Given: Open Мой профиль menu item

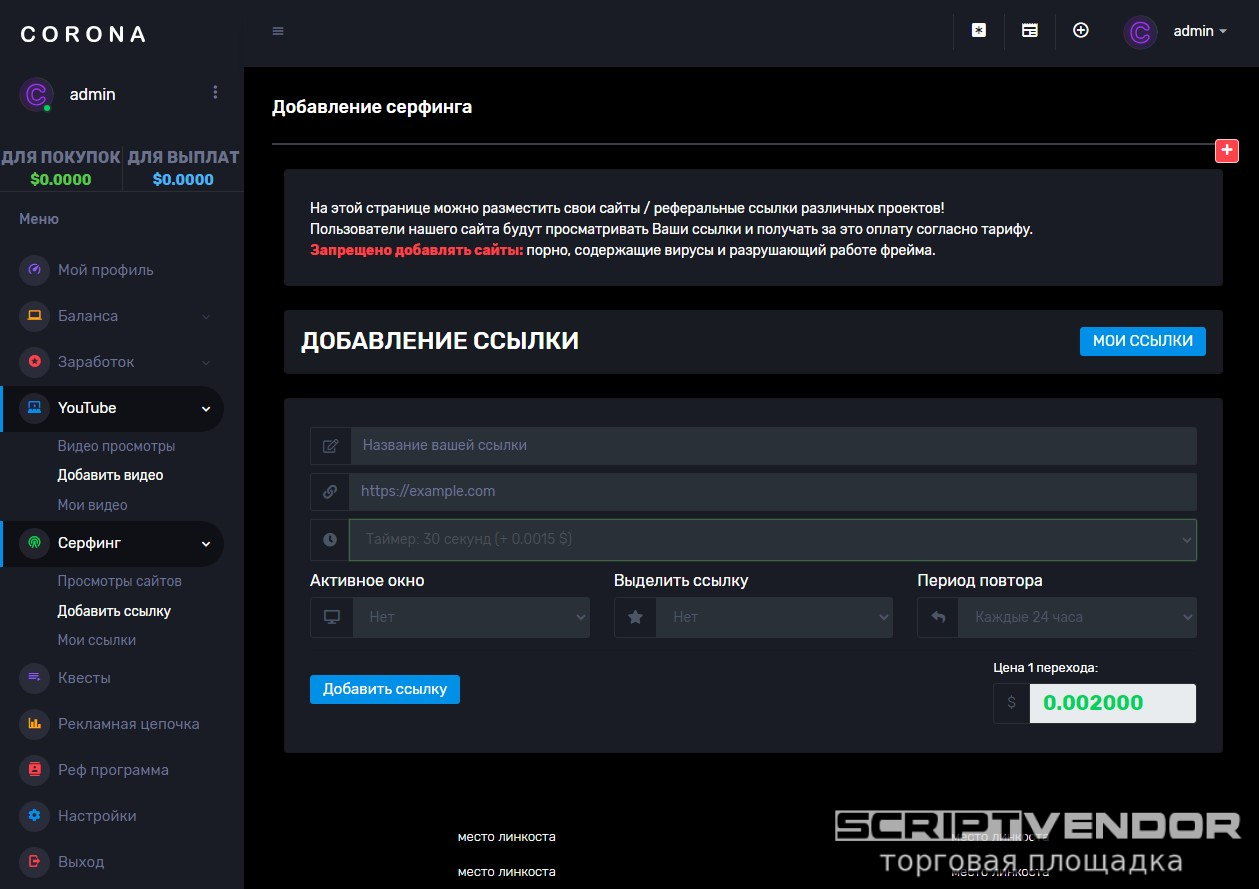Looking at the screenshot, I should coord(105,270).
